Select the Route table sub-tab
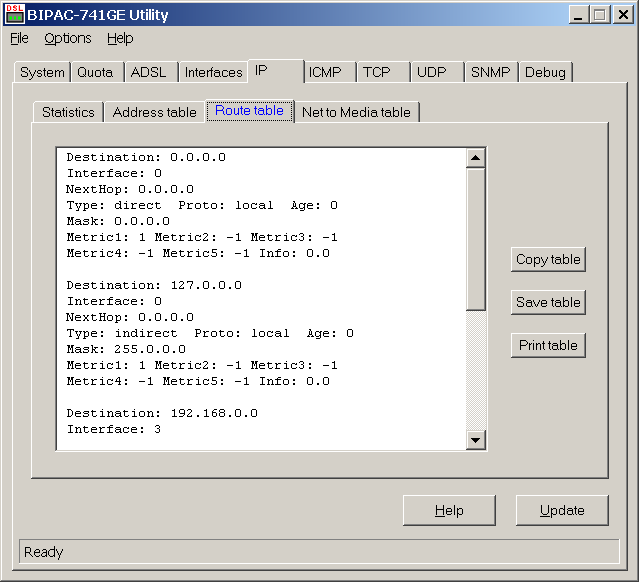The height and width of the screenshot is (582, 639). [249, 111]
